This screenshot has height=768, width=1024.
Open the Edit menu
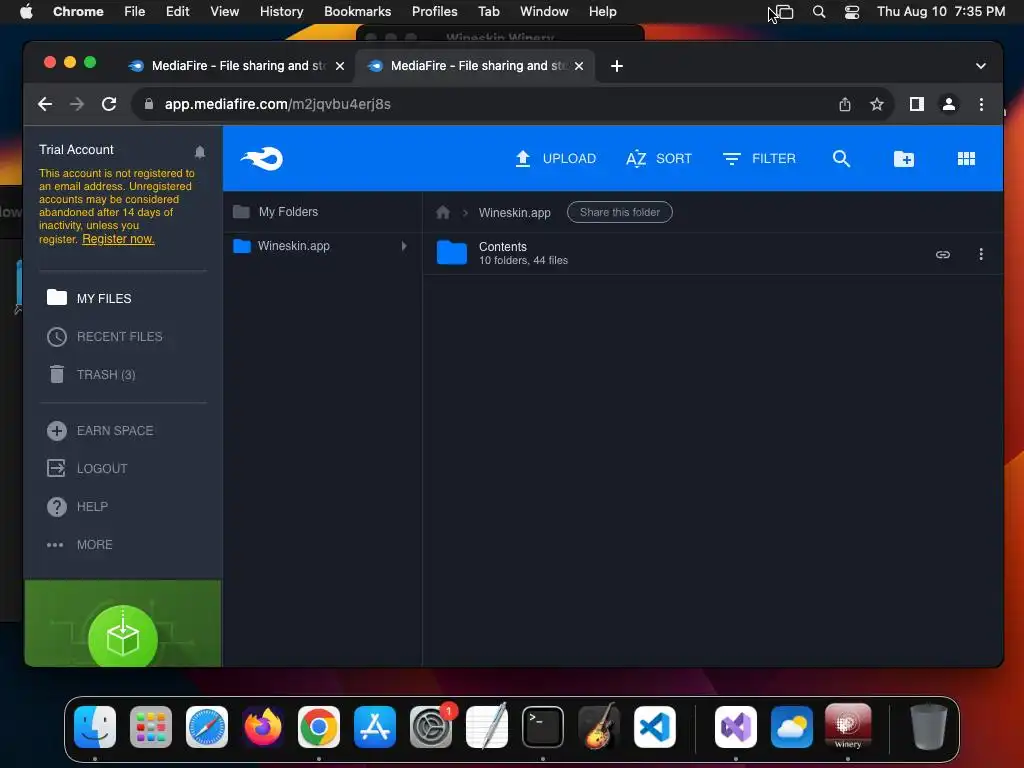coord(178,11)
